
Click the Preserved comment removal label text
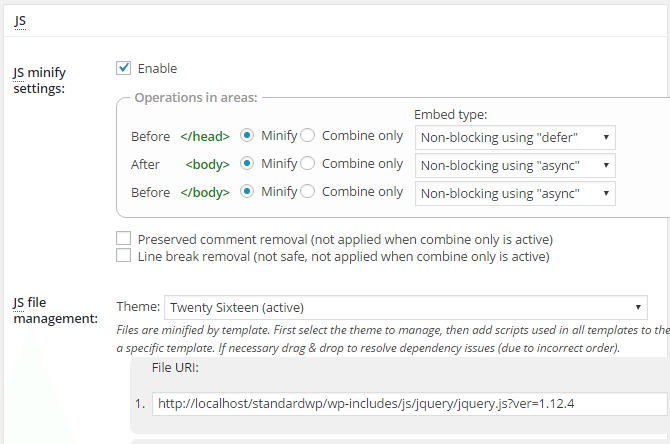point(345,239)
